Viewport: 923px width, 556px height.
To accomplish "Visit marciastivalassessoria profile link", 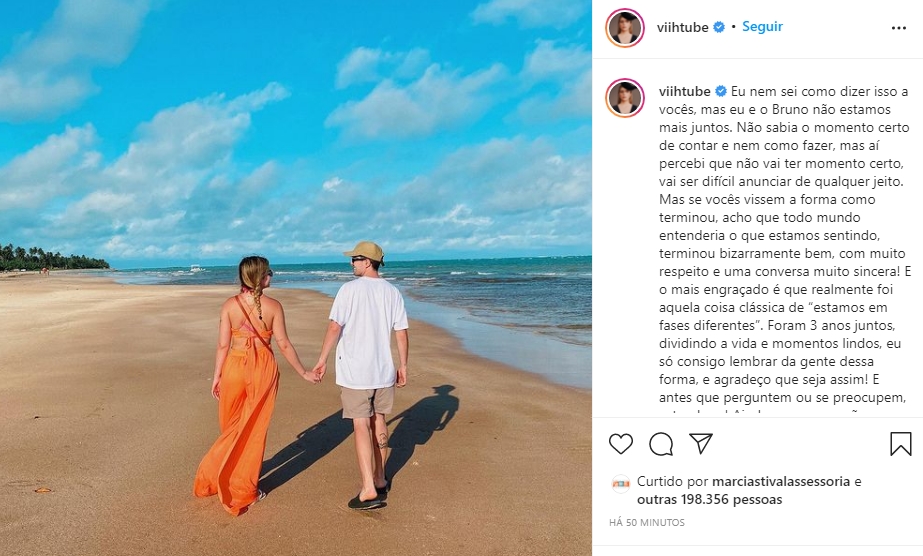I will click(781, 481).
